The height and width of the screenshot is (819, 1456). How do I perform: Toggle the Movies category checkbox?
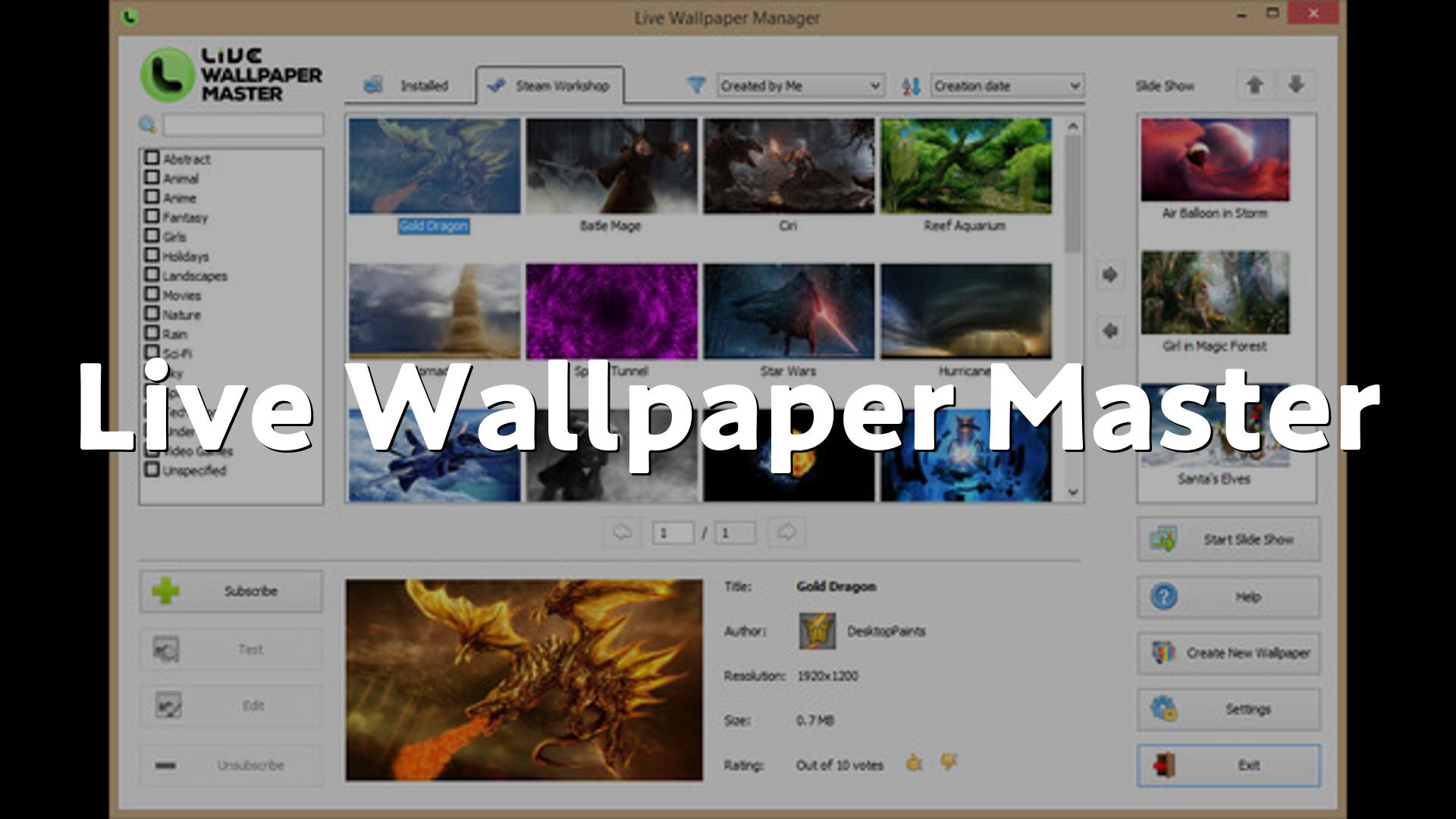click(x=152, y=294)
